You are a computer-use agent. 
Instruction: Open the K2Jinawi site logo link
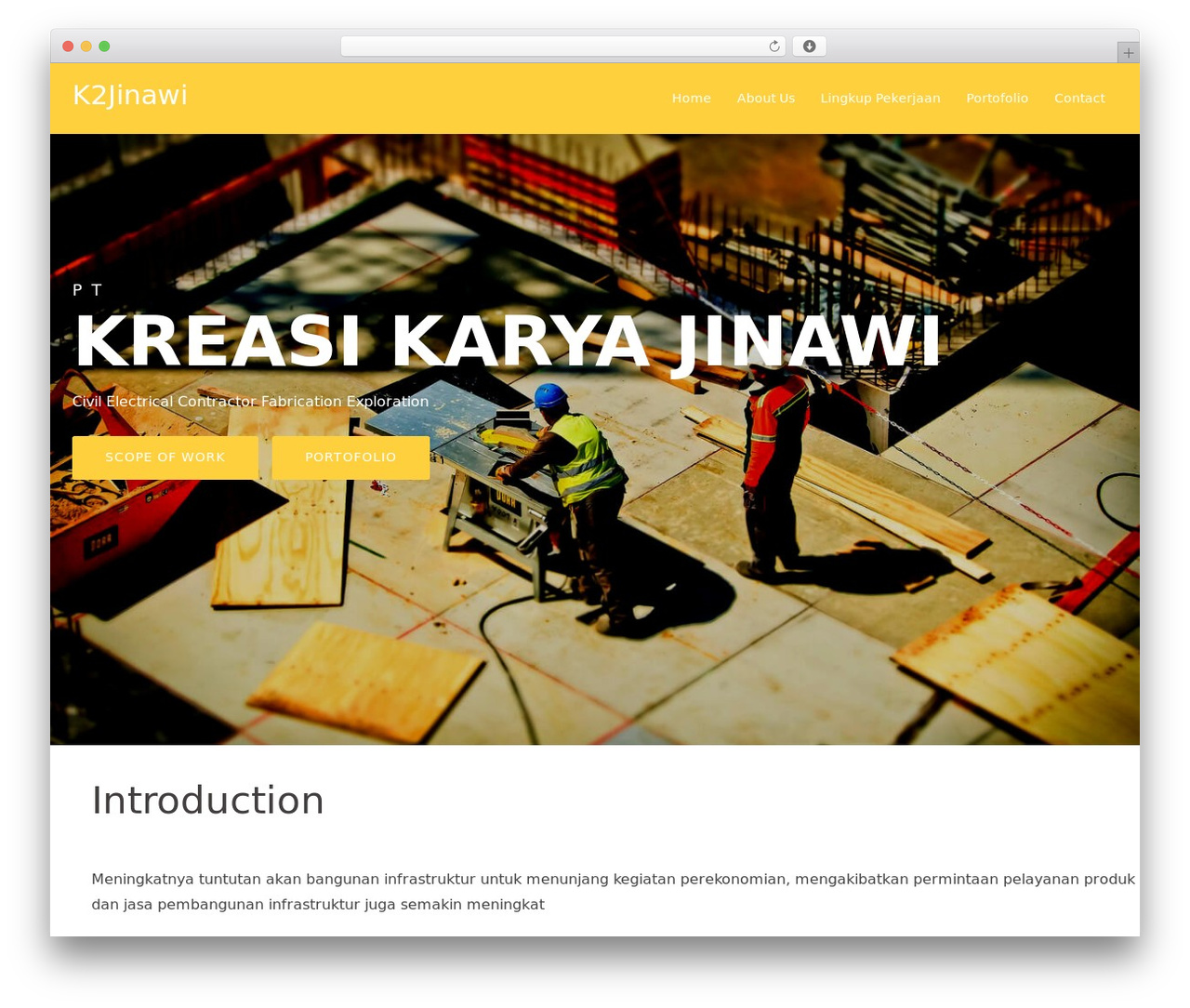tap(130, 95)
